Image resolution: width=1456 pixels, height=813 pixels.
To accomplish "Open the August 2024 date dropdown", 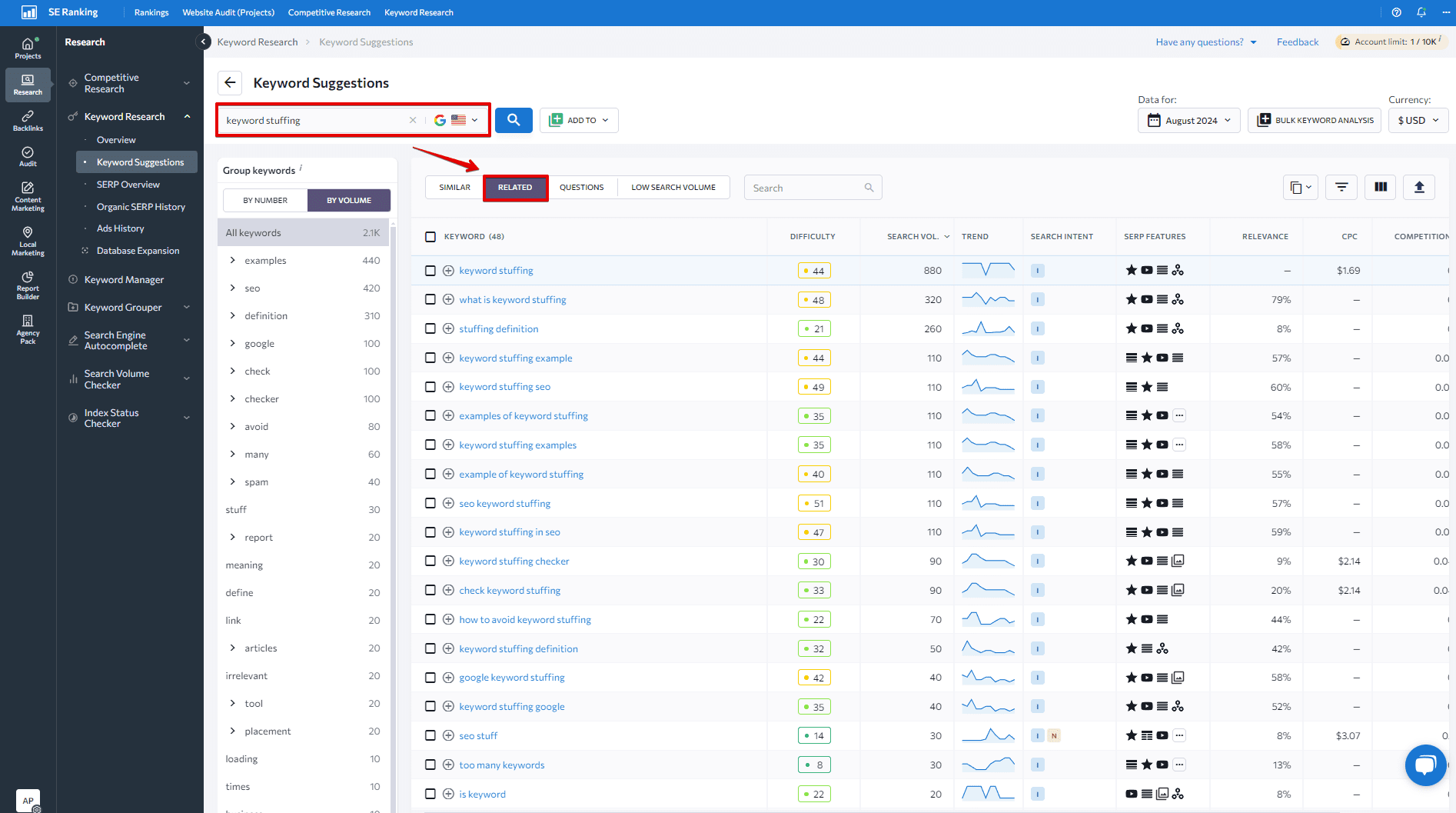I will pos(1188,120).
